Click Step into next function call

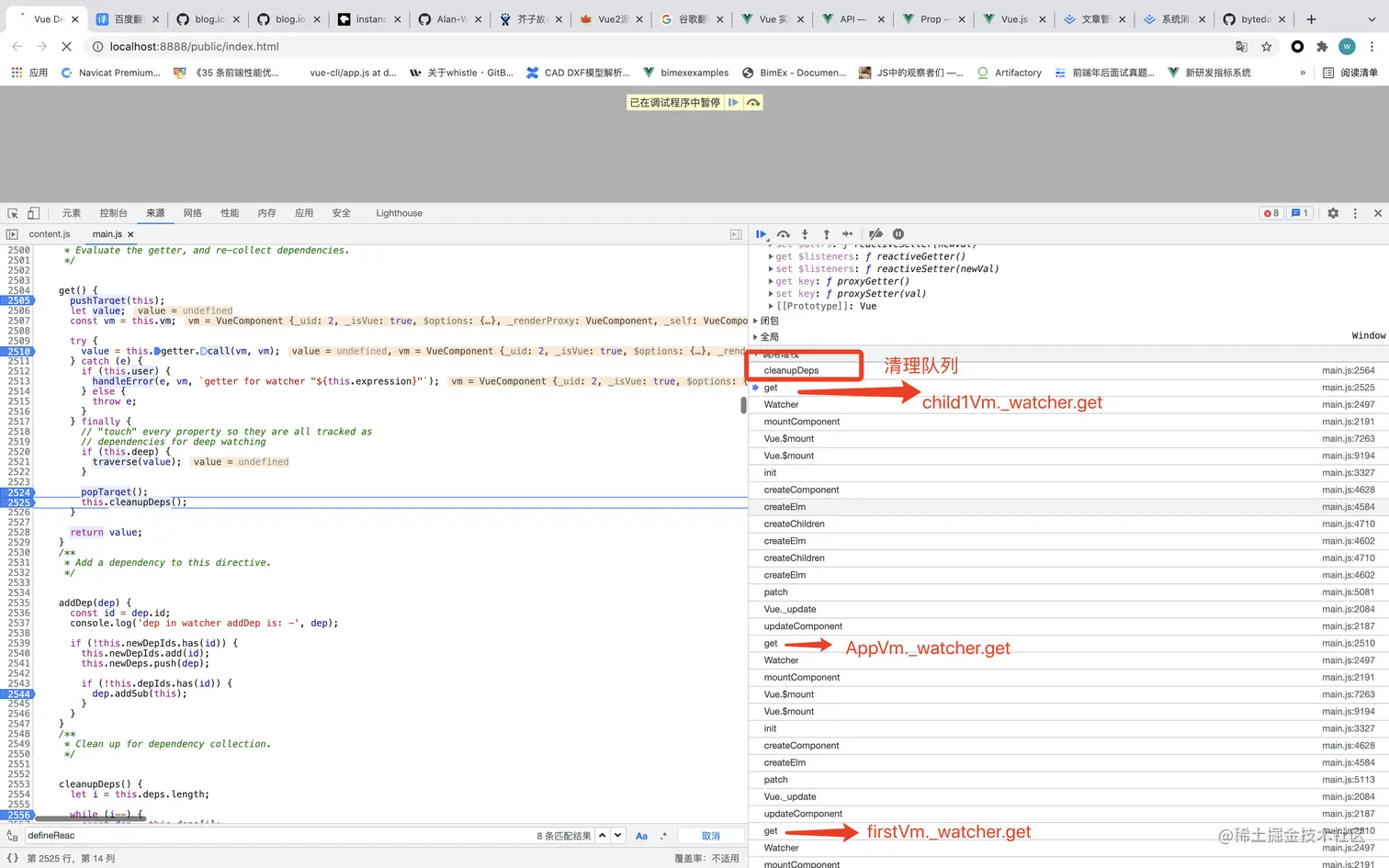pyautogui.click(x=805, y=234)
